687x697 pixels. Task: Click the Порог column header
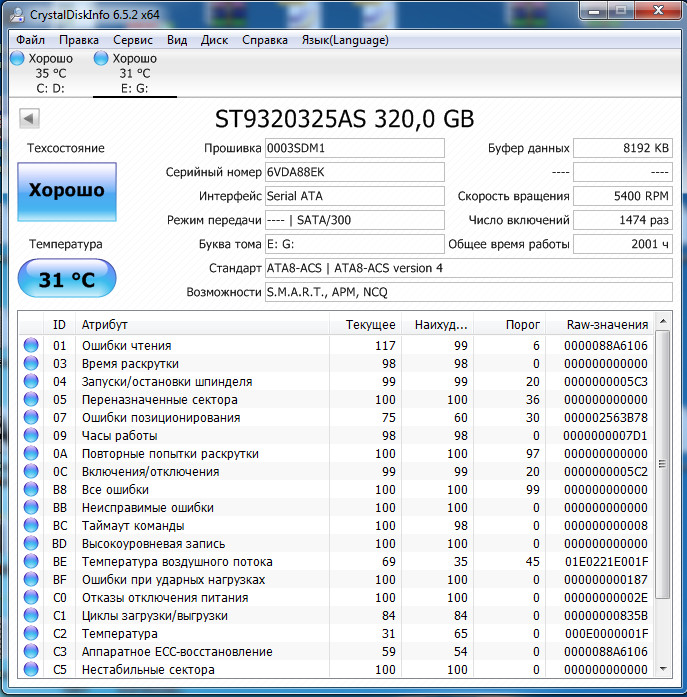pyautogui.click(x=509, y=324)
